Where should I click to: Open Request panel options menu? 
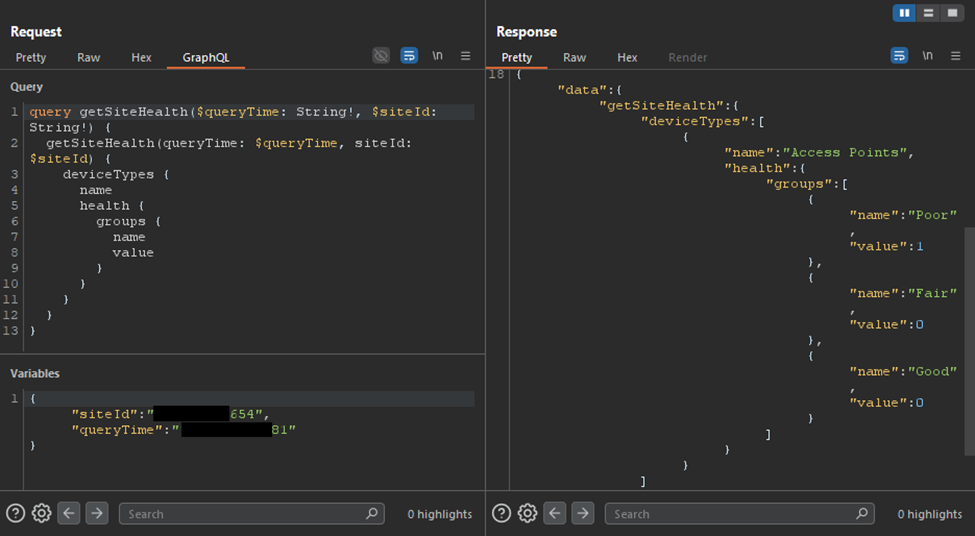(465, 55)
